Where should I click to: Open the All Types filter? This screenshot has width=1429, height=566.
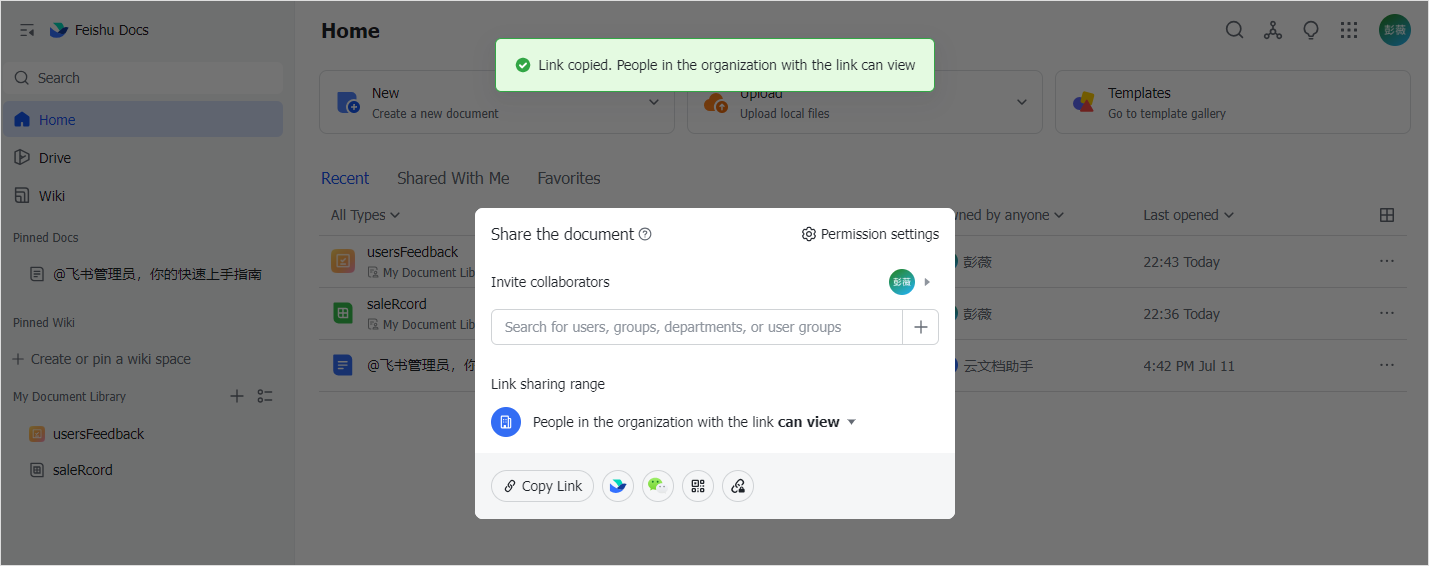click(x=365, y=215)
